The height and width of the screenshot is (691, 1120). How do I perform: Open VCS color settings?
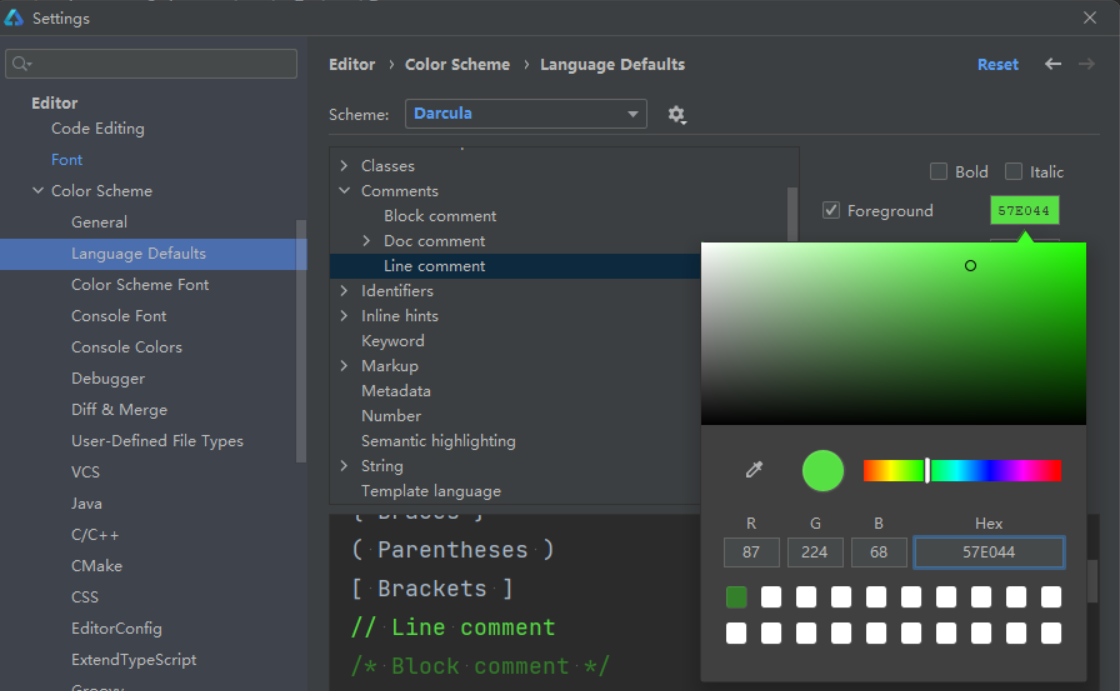click(85, 472)
